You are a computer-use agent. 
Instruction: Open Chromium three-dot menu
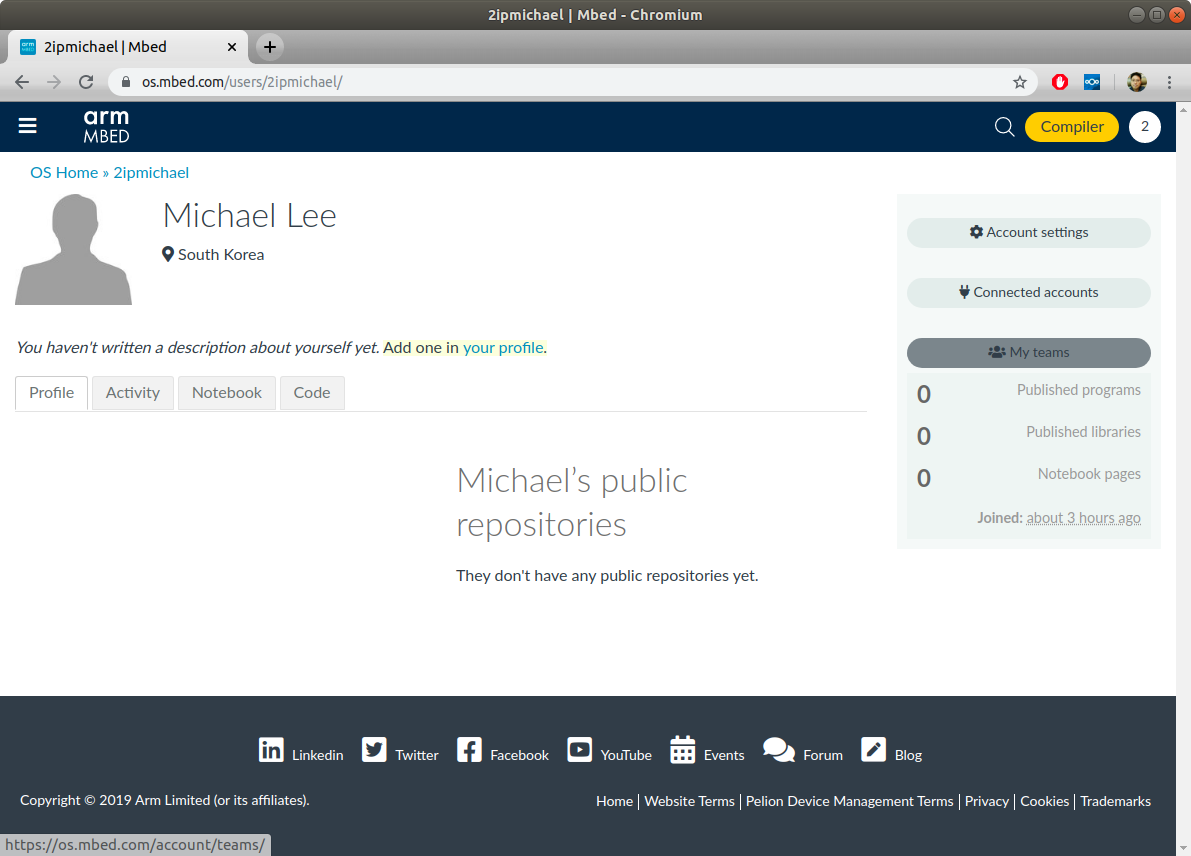coord(1169,82)
